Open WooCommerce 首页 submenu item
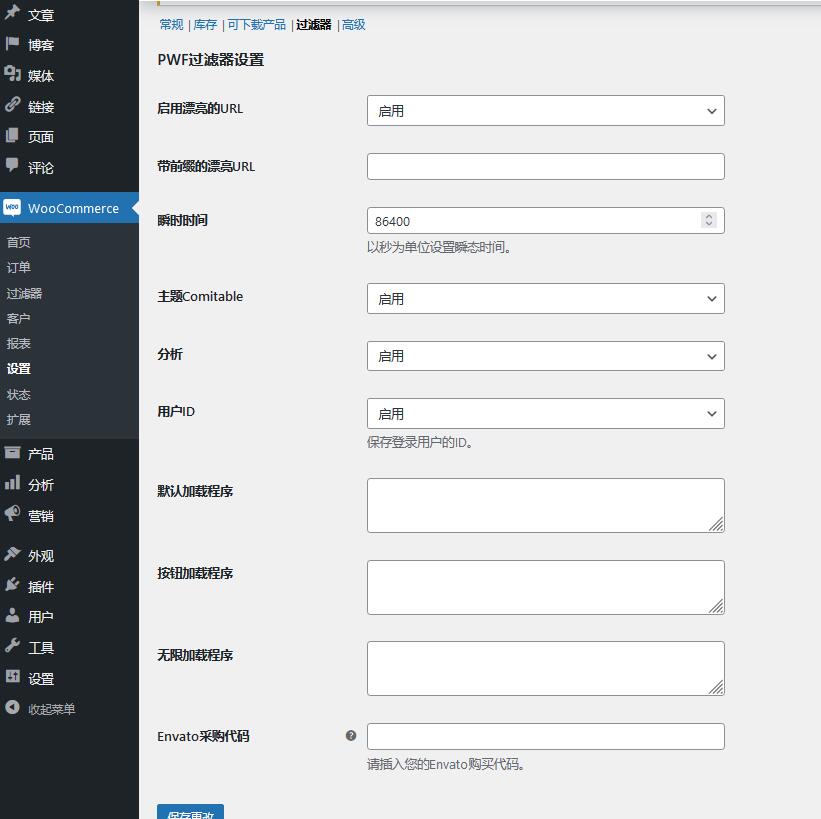821x819 pixels. 18,242
